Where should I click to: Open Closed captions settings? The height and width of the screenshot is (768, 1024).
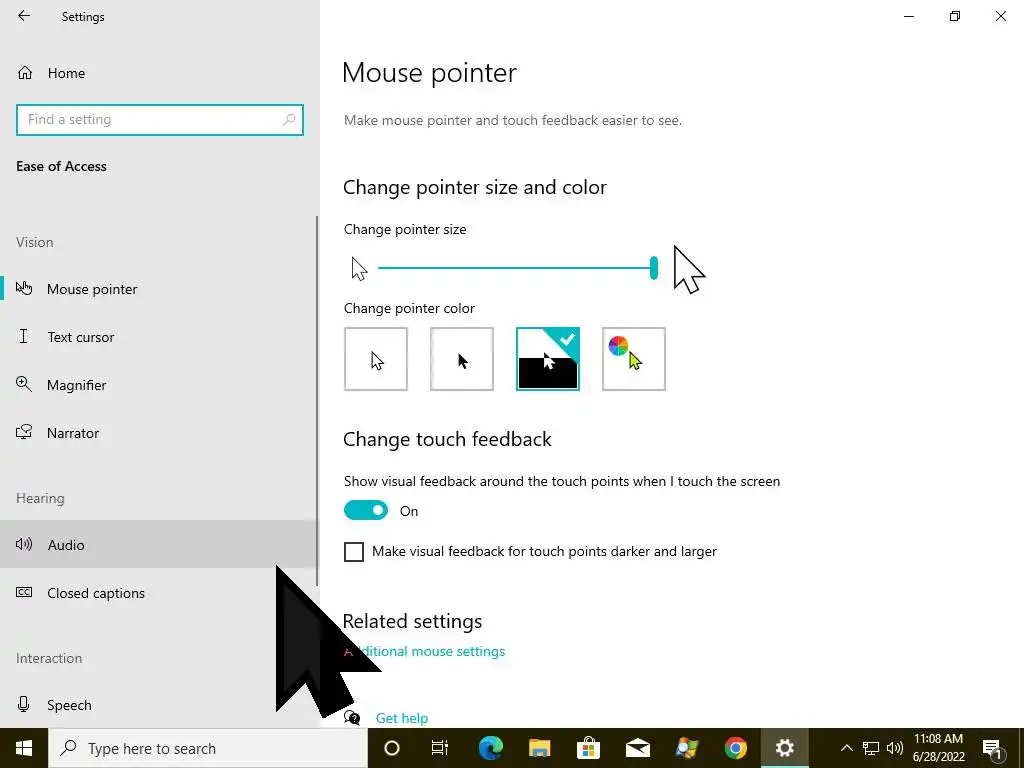(x=158, y=592)
